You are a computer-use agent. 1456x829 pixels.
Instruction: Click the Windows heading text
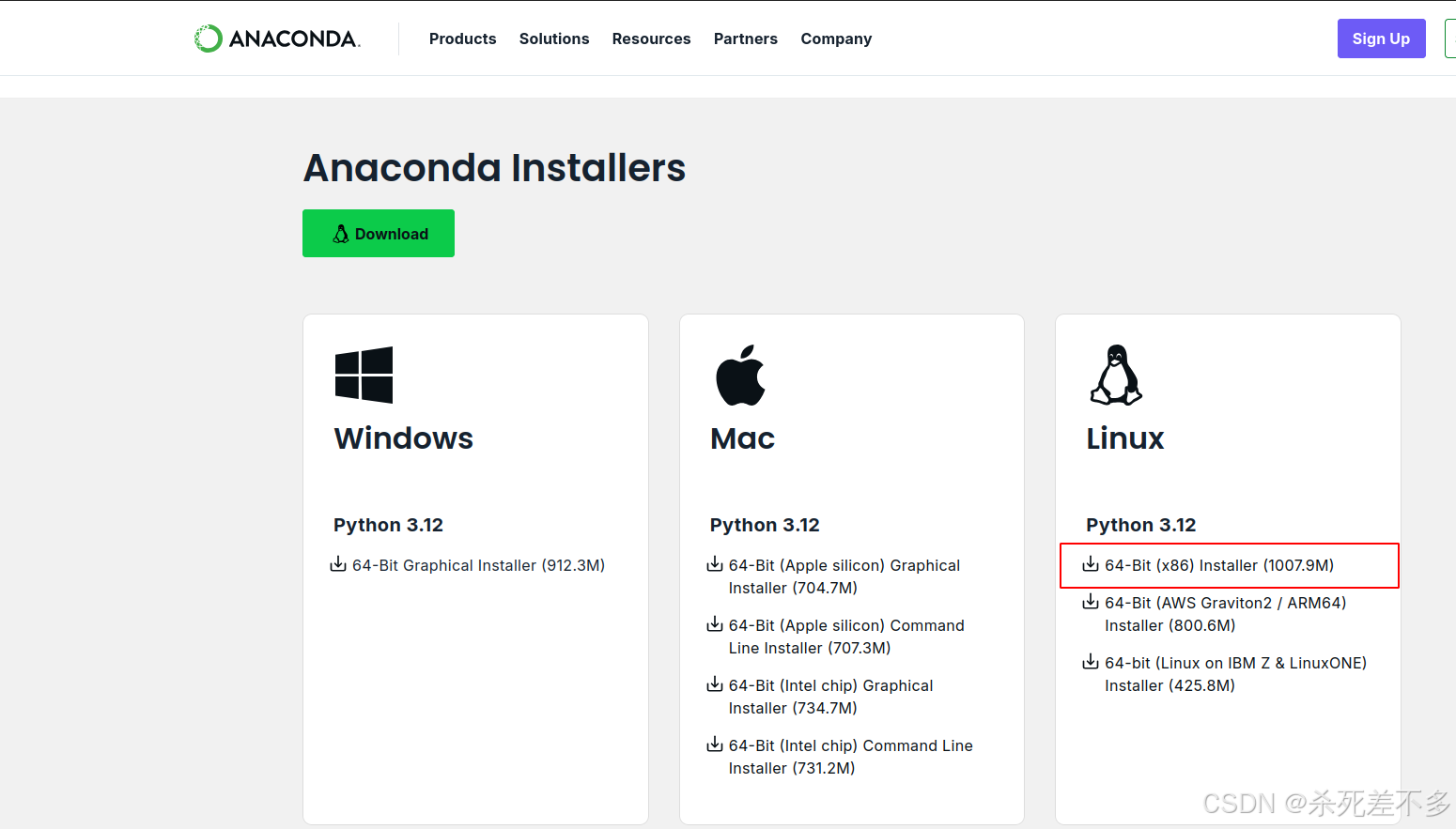[404, 438]
